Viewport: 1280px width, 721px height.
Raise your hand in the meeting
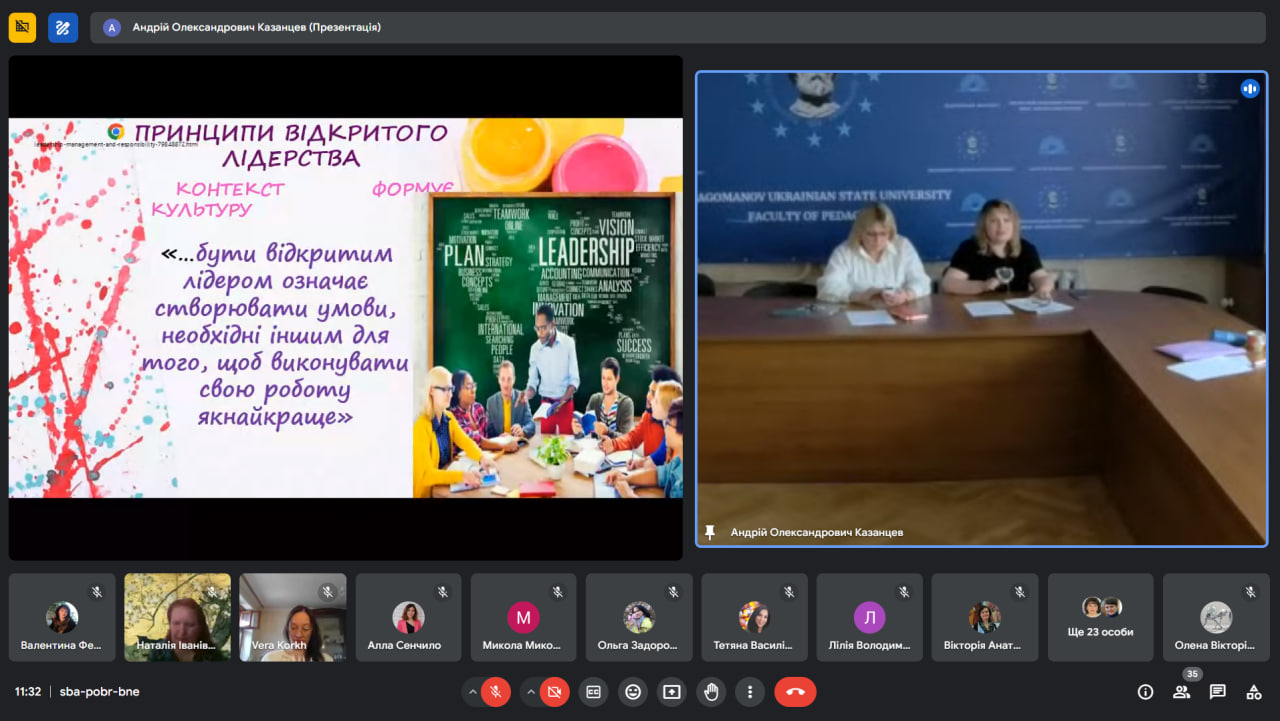tap(711, 691)
